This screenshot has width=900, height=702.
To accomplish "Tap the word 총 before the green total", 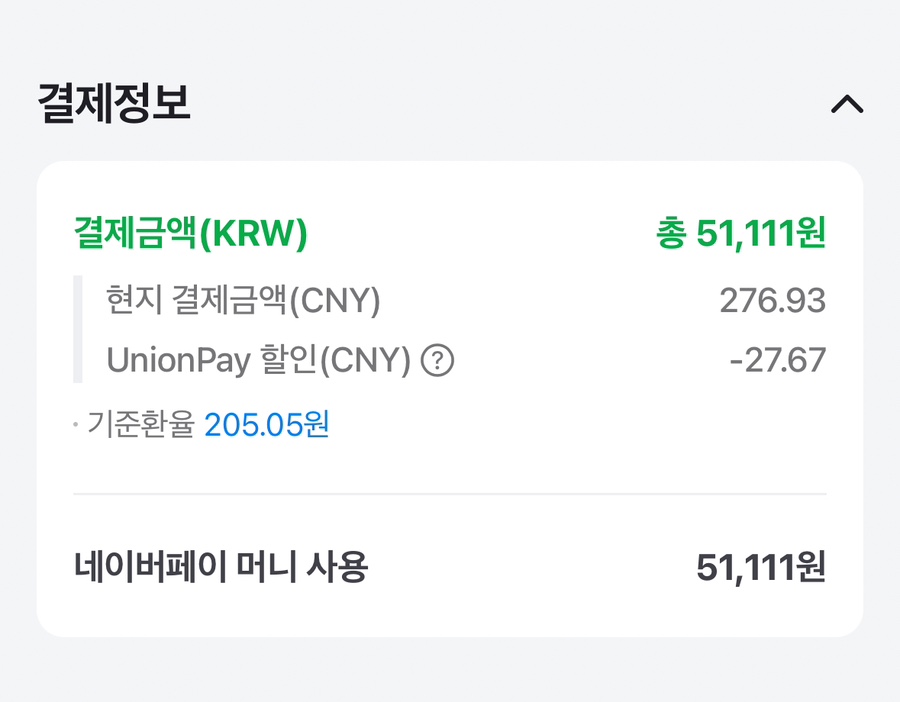I will click(672, 233).
